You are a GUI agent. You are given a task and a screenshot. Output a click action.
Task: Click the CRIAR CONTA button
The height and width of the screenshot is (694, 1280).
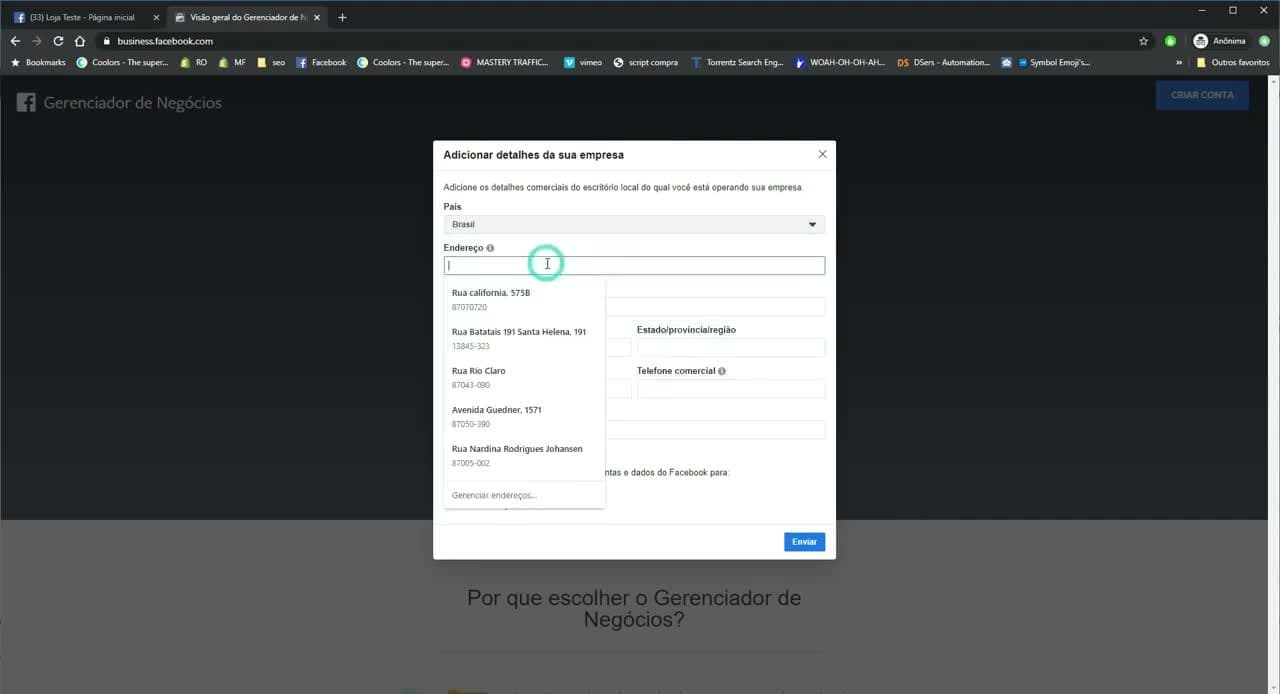[1202, 95]
